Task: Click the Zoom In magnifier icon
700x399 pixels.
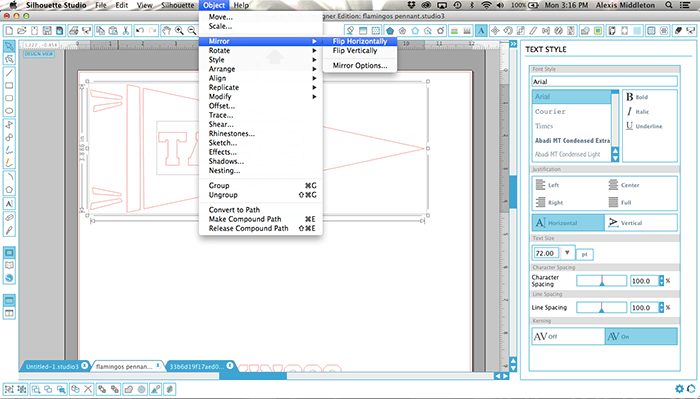Action: 179,31
